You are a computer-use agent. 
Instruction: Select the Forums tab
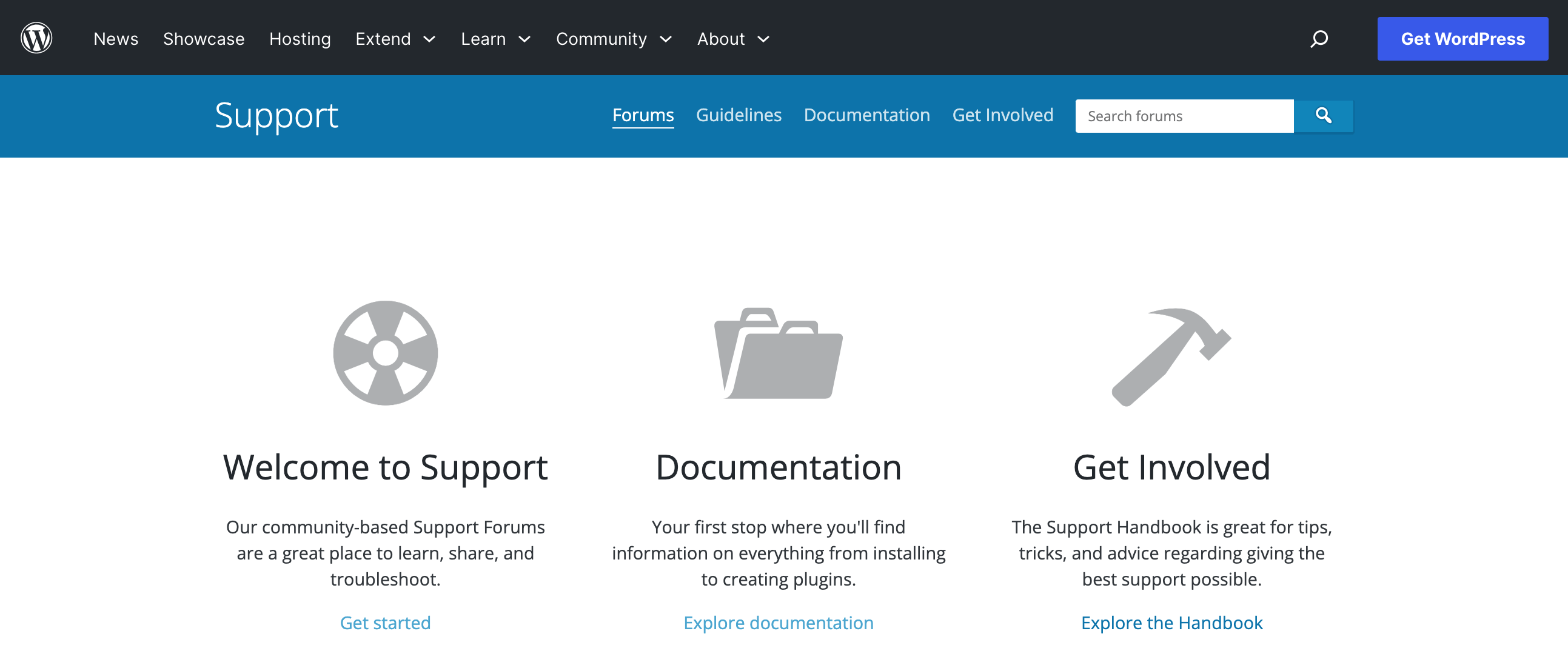click(x=643, y=115)
